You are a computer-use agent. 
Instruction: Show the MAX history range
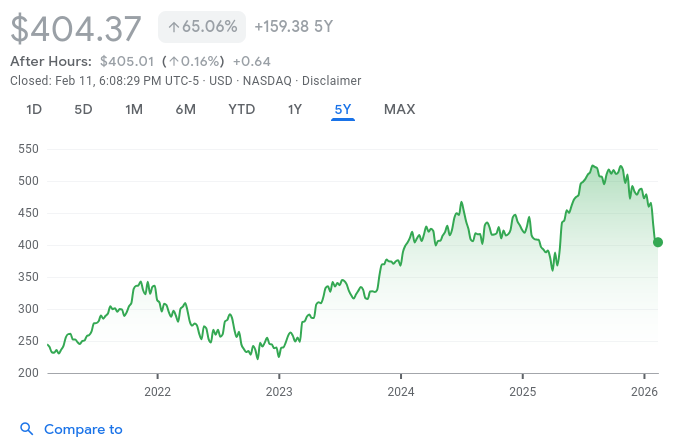pos(399,109)
